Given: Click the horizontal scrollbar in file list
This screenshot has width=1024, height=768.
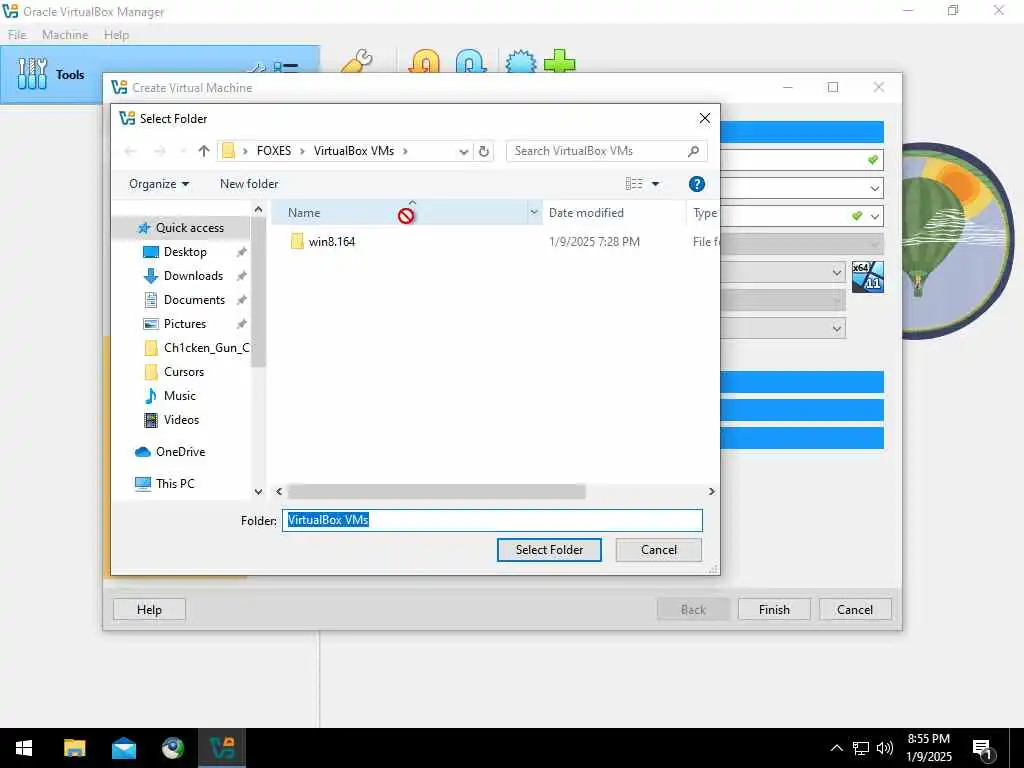Looking at the screenshot, I should [x=436, y=492].
